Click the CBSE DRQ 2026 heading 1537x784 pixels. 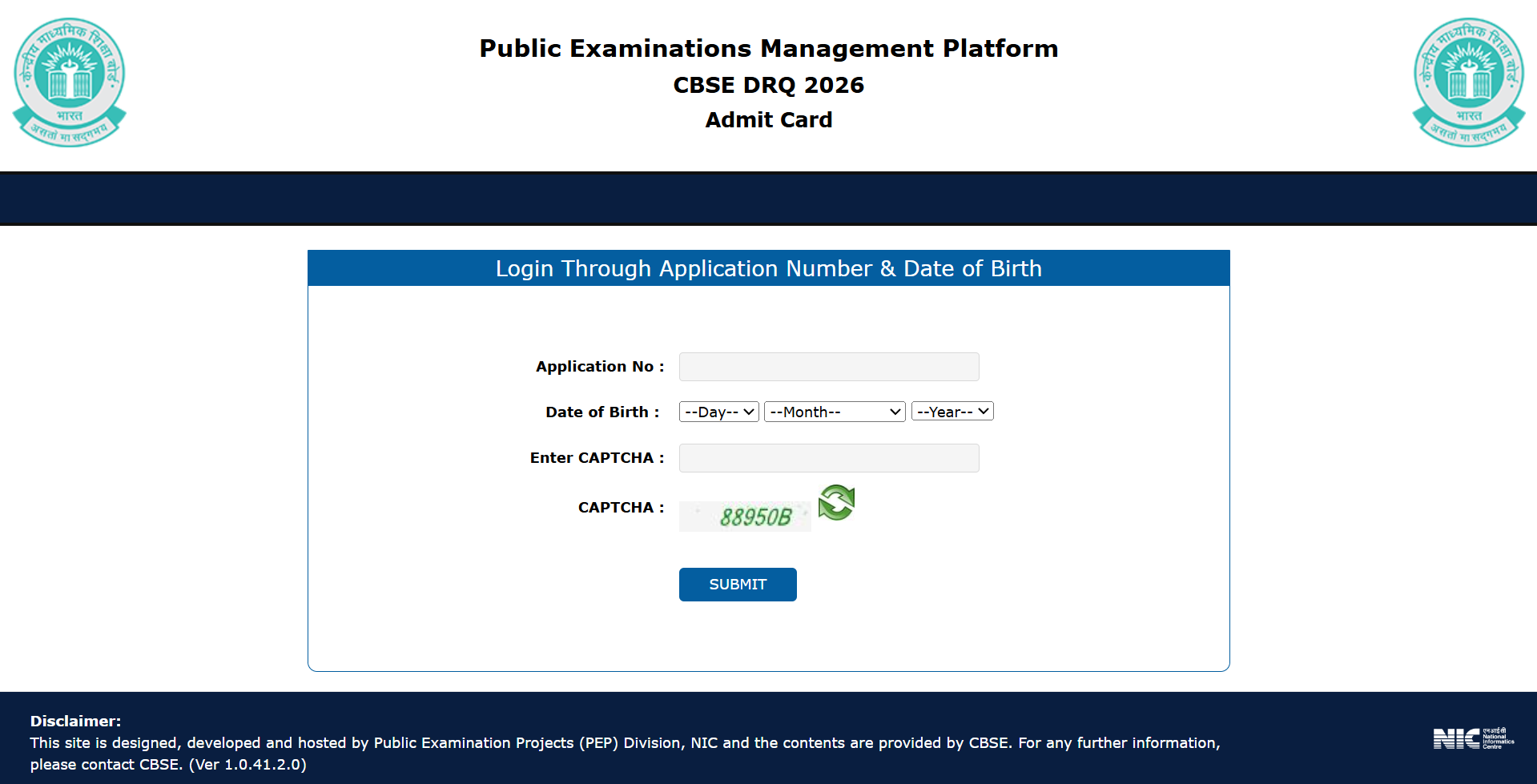768,85
